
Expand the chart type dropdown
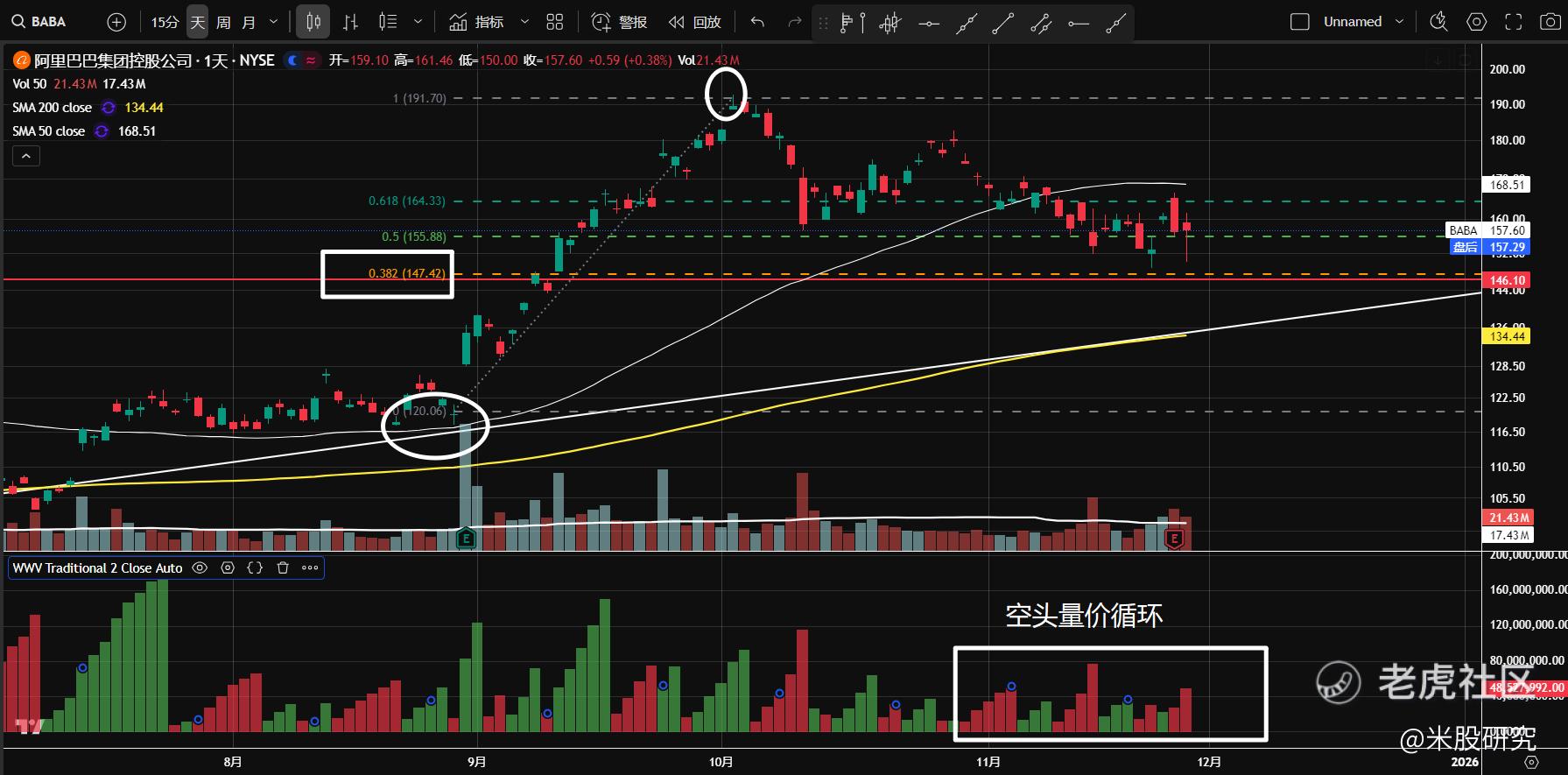point(418,22)
